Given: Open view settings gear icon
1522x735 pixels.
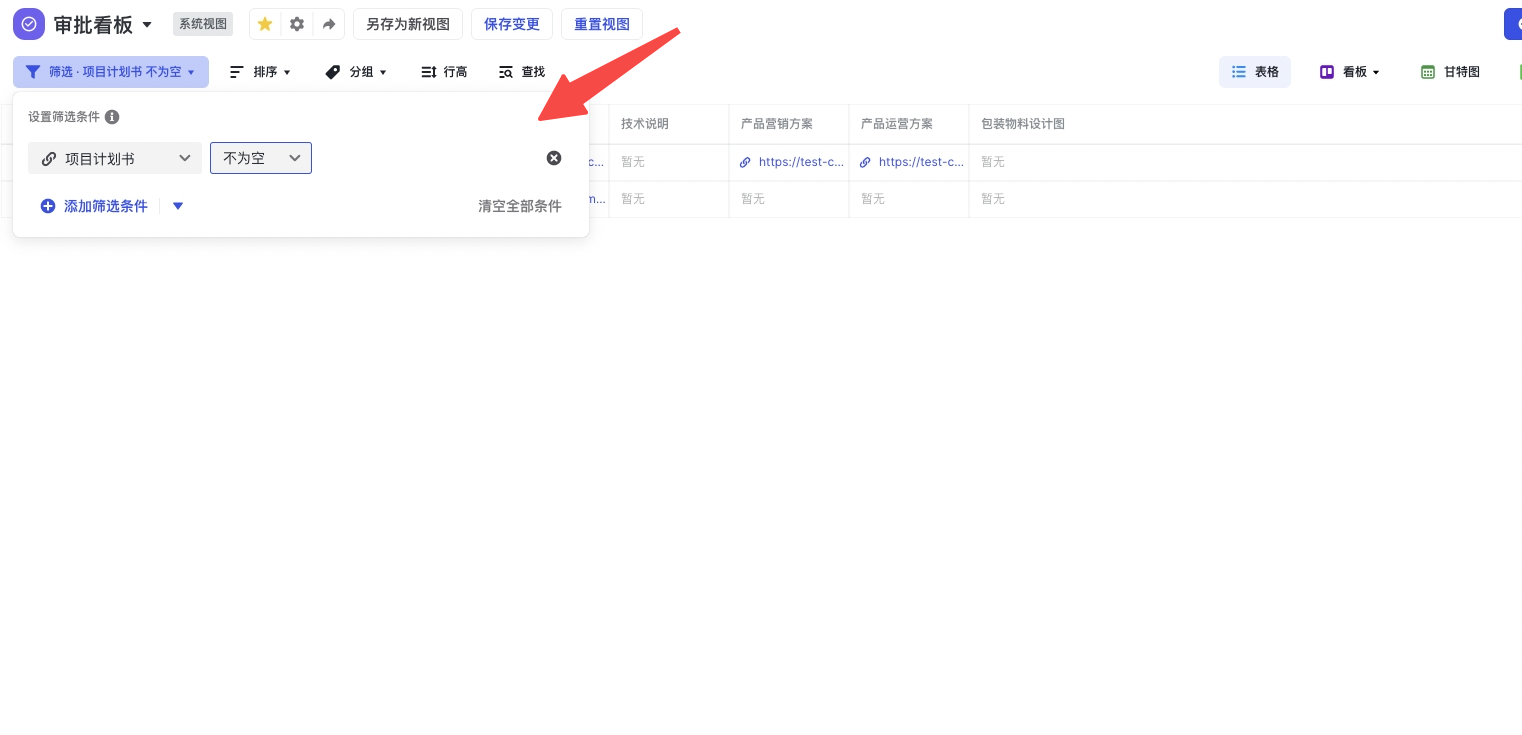Looking at the screenshot, I should point(297,24).
